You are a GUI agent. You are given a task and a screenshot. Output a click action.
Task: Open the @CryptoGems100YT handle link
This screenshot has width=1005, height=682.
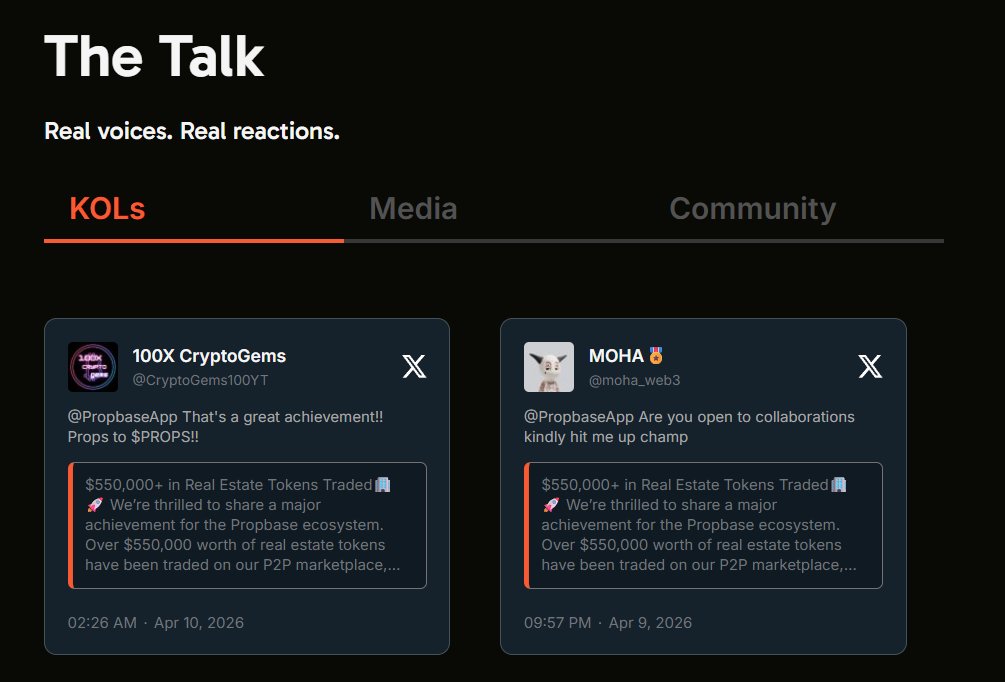(200, 381)
